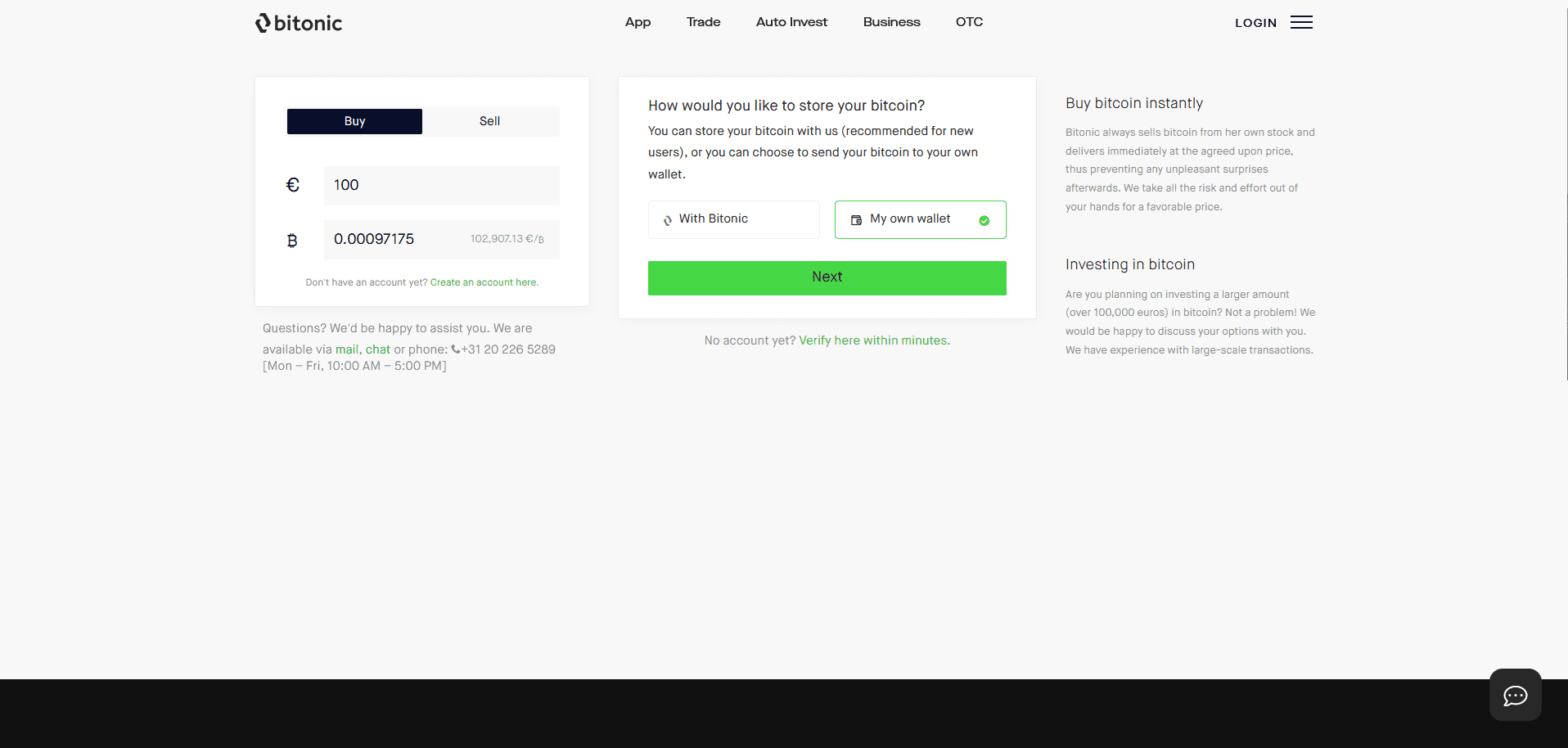Viewport: 1568px width, 748px height.
Task: Select the My own wallet option
Action: (x=920, y=219)
